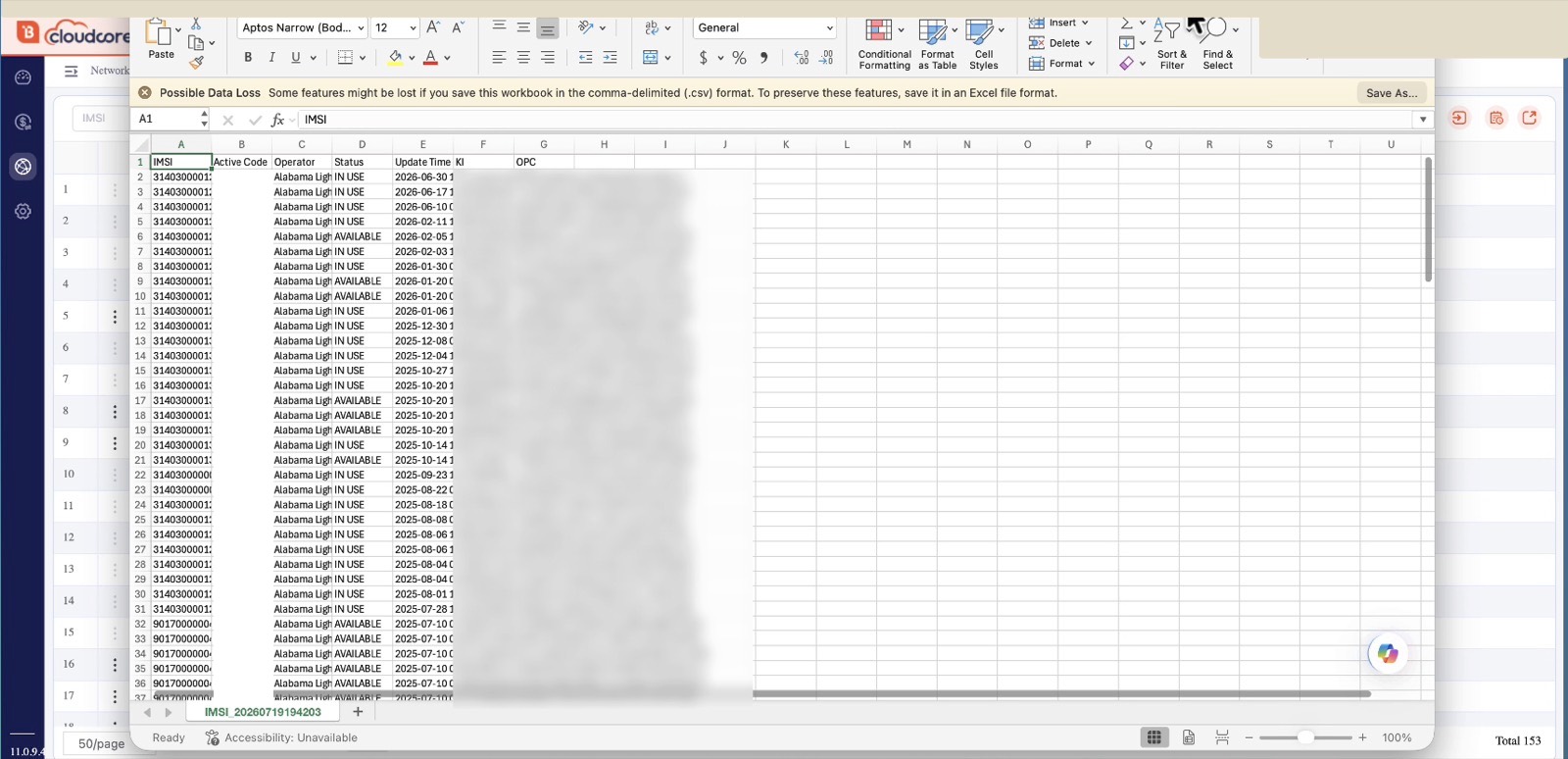
Task: Expand the Paste options arrow
Action: [x=178, y=29]
